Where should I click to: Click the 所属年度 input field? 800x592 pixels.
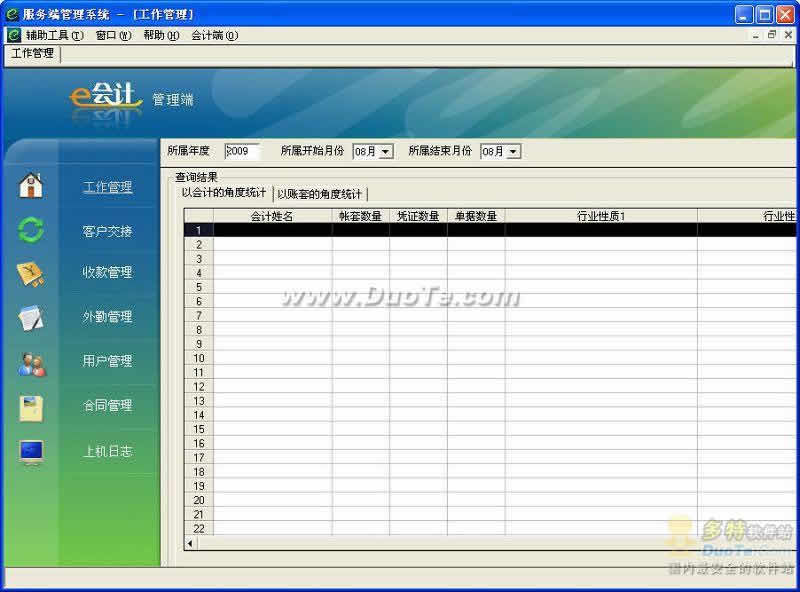click(x=242, y=151)
